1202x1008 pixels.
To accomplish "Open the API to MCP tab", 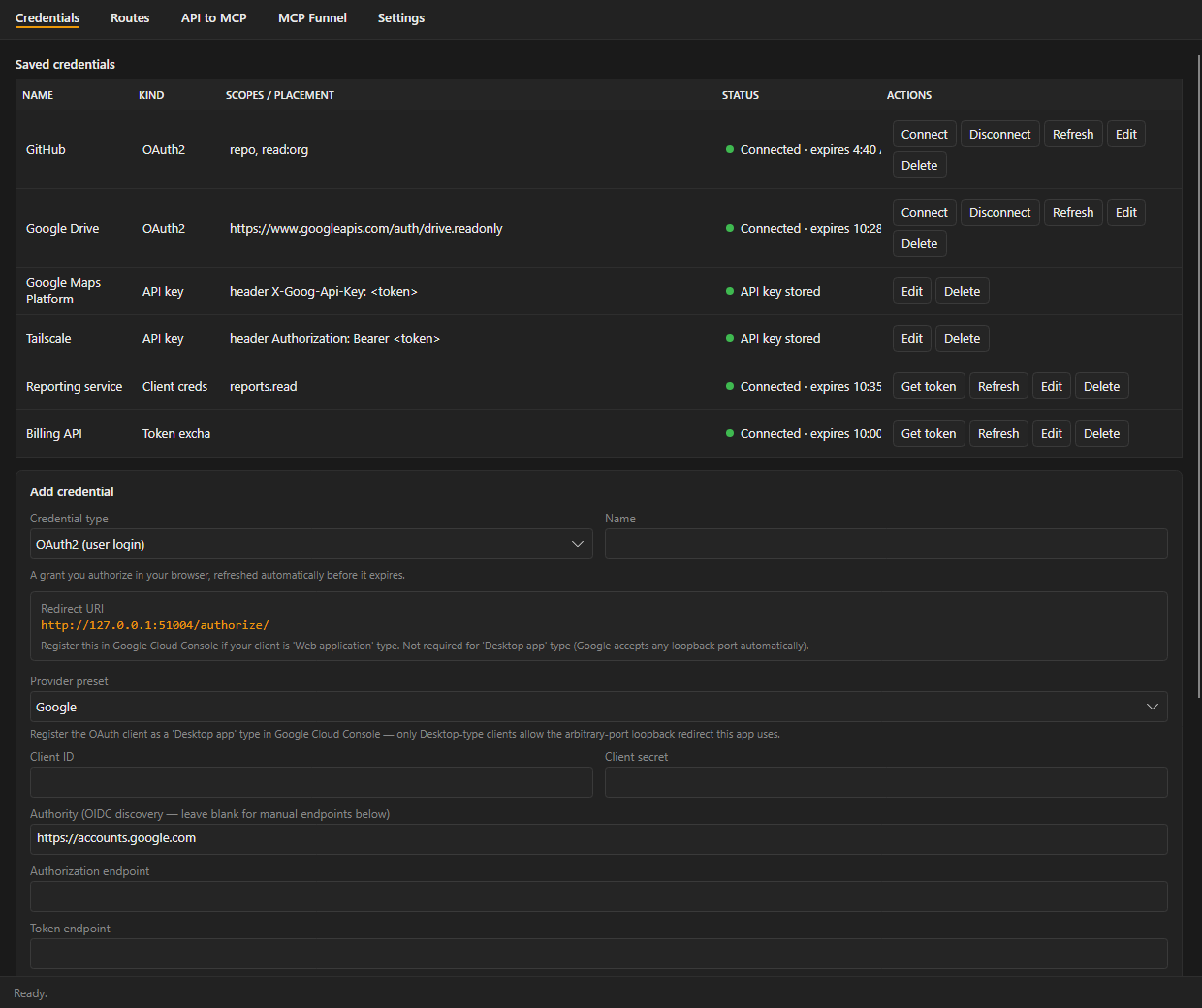I will [x=213, y=18].
